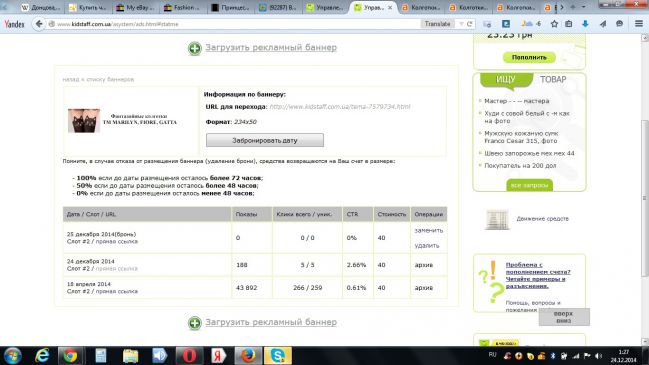Open Skype from the taskbar
This screenshot has width=649, height=365.
pyautogui.click(x=278, y=355)
